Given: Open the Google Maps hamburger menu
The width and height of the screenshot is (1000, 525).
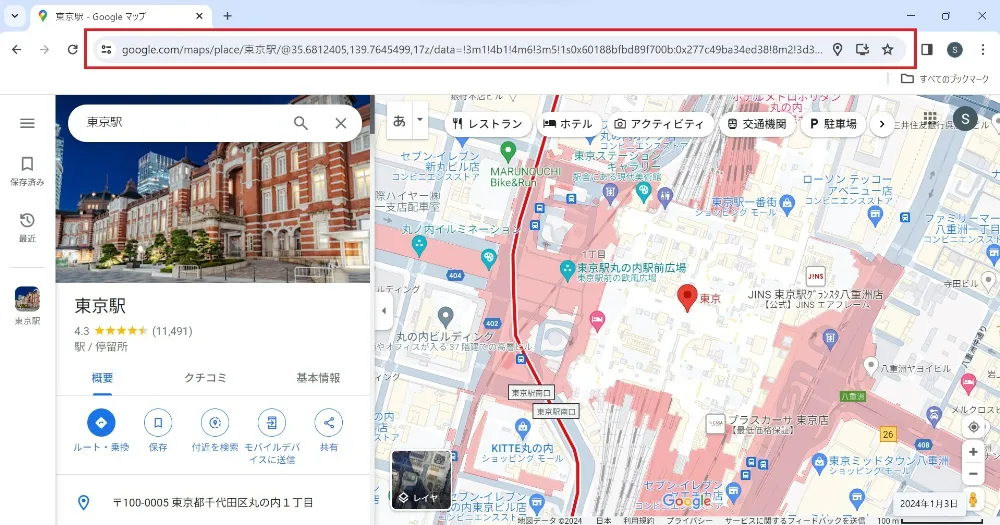Looking at the screenshot, I should click(27, 123).
